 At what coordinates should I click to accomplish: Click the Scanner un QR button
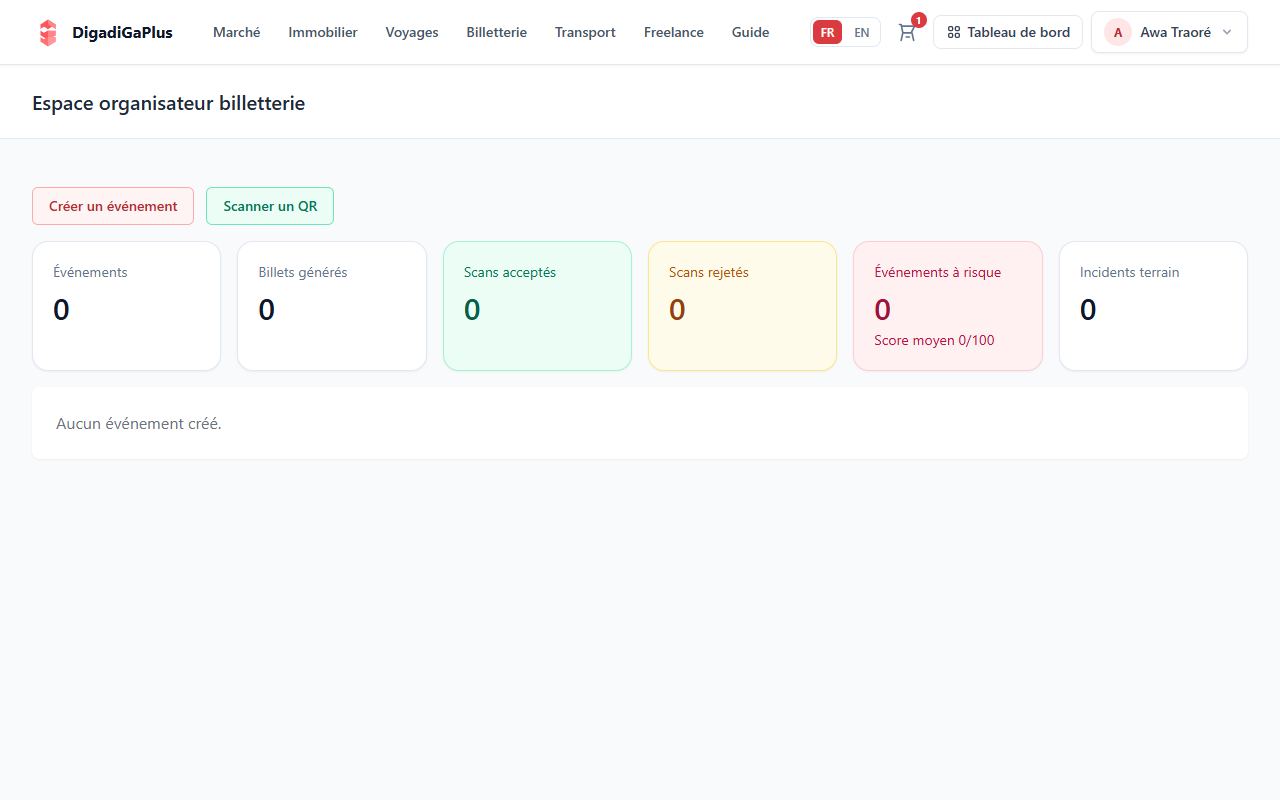pyautogui.click(x=270, y=206)
